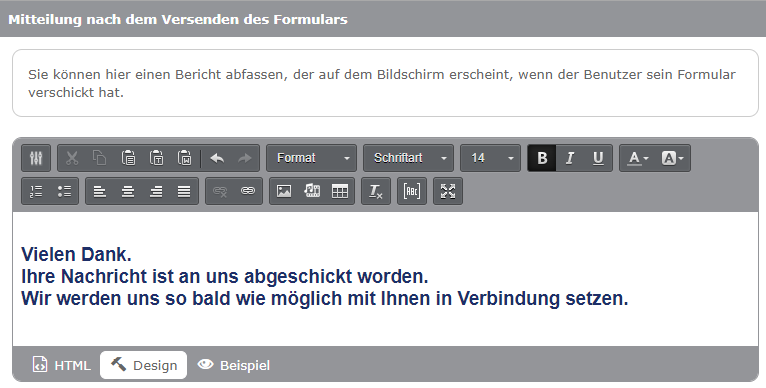The height and width of the screenshot is (388, 766).
Task: Click in text line 'Vielen Dank.'
Action: click(77, 255)
